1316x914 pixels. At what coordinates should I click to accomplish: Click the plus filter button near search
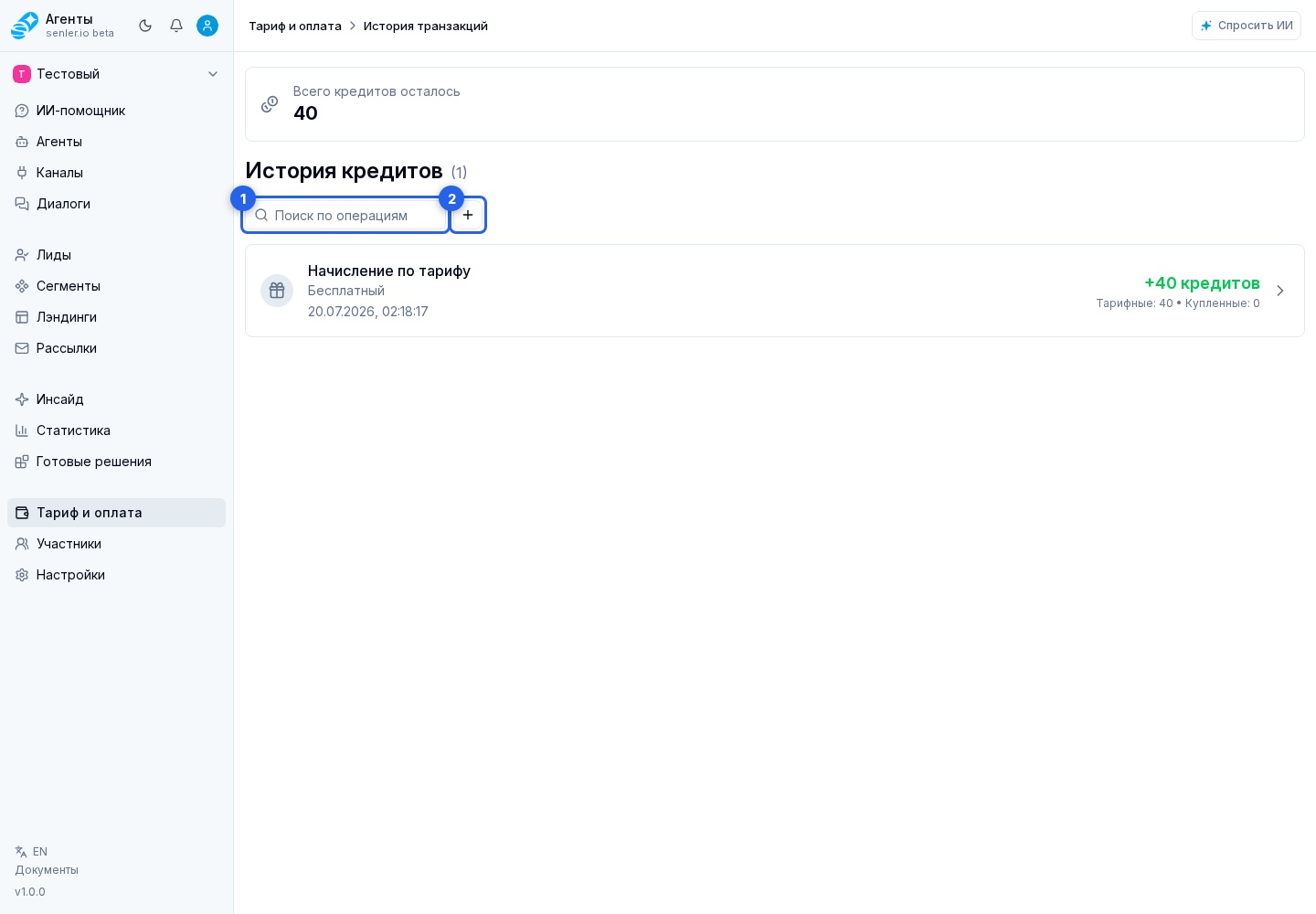tap(468, 215)
